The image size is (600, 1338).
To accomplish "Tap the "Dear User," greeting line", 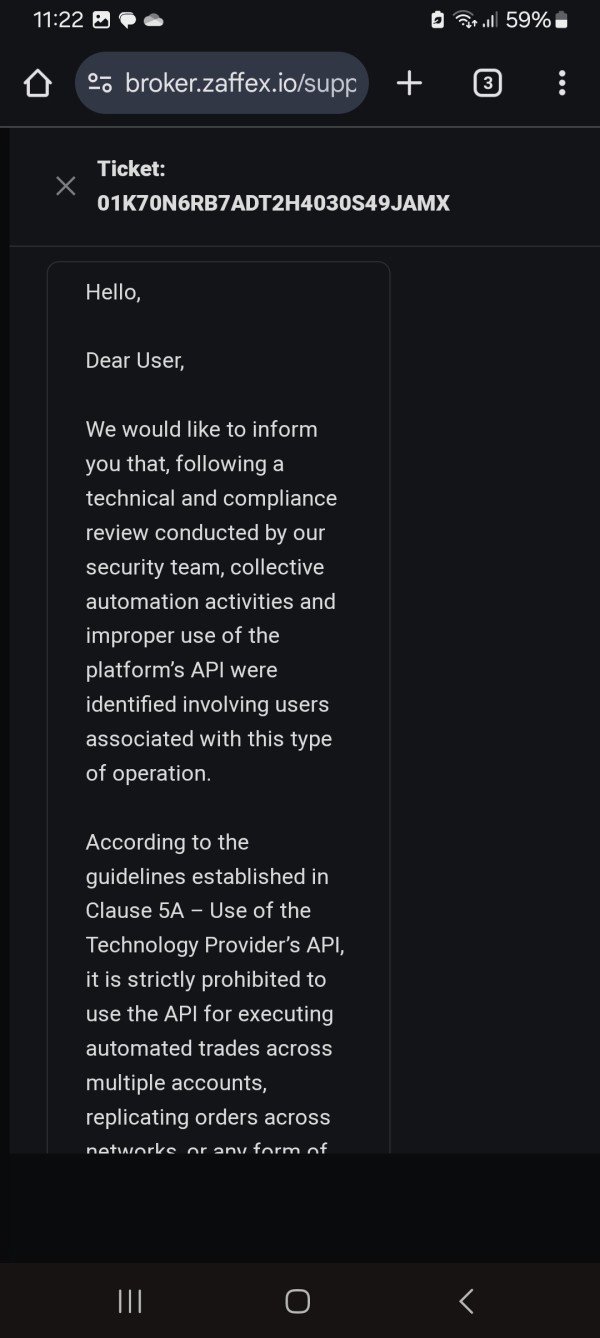I will (x=135, y=361).
